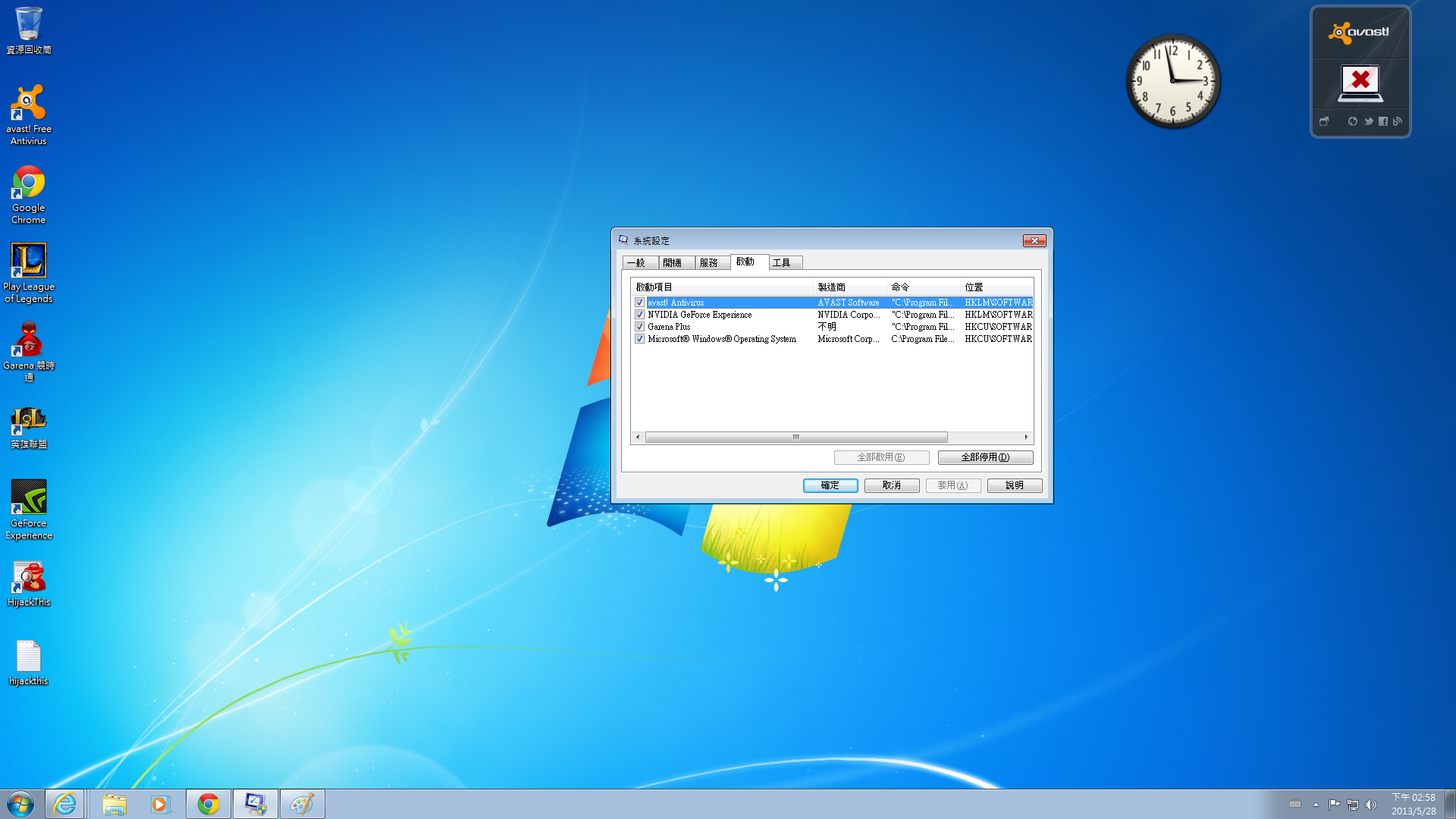Open avast gadget blog feed icon

[x=1398, y=121]
